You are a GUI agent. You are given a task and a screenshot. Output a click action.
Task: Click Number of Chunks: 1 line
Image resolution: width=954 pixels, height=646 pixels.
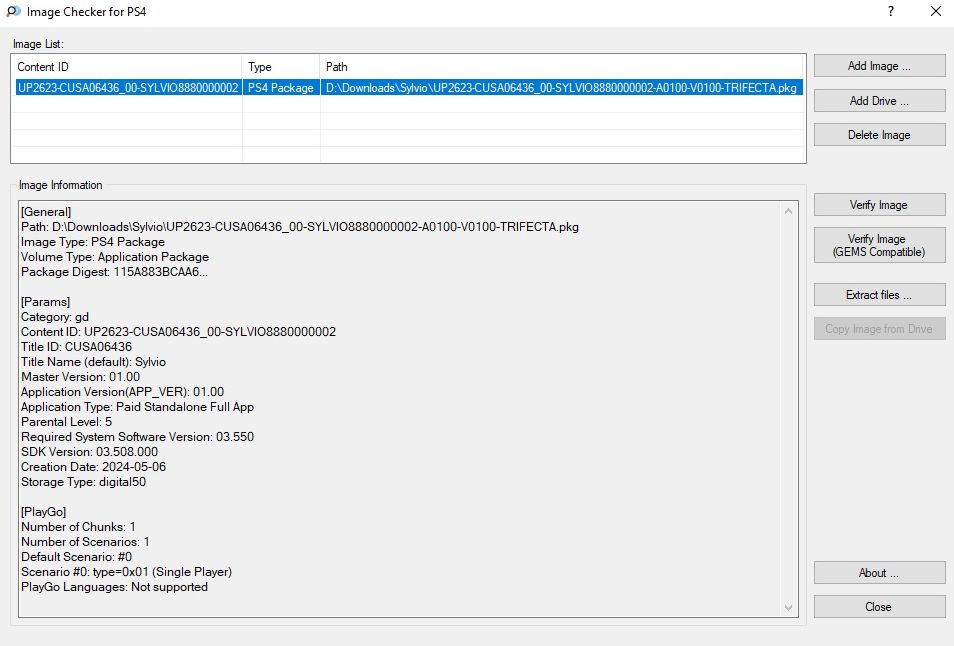point(78,527)
